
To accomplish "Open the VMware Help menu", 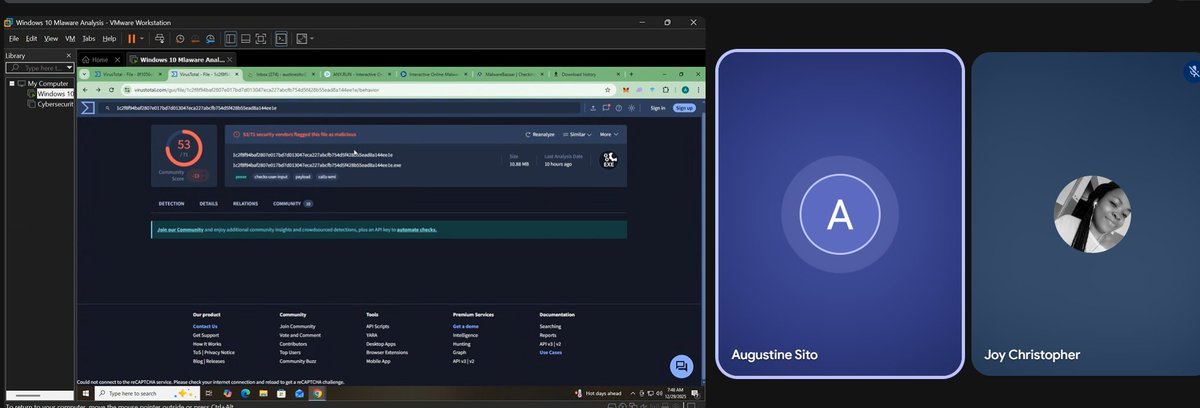I will click(x=109, y=38).
